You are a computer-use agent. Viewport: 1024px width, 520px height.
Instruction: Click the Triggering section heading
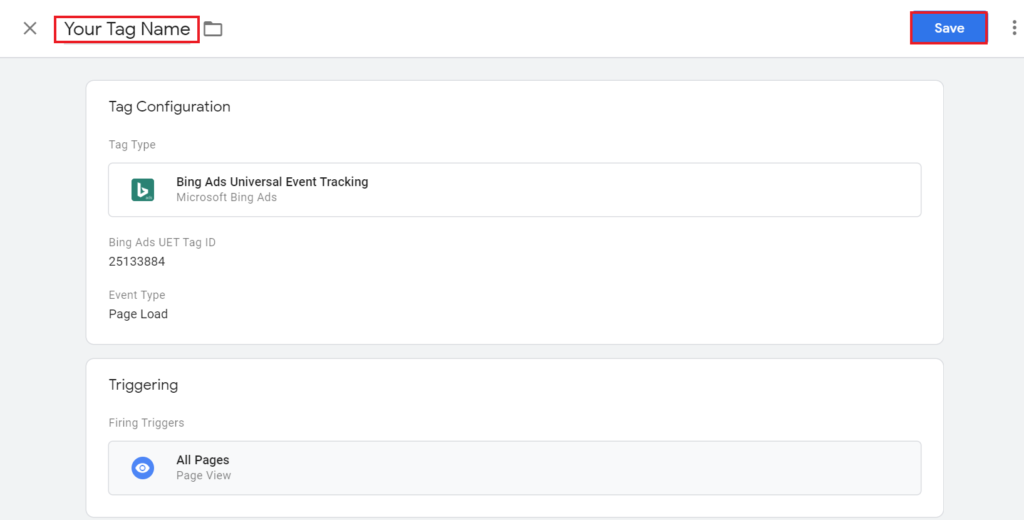(143, 385)
